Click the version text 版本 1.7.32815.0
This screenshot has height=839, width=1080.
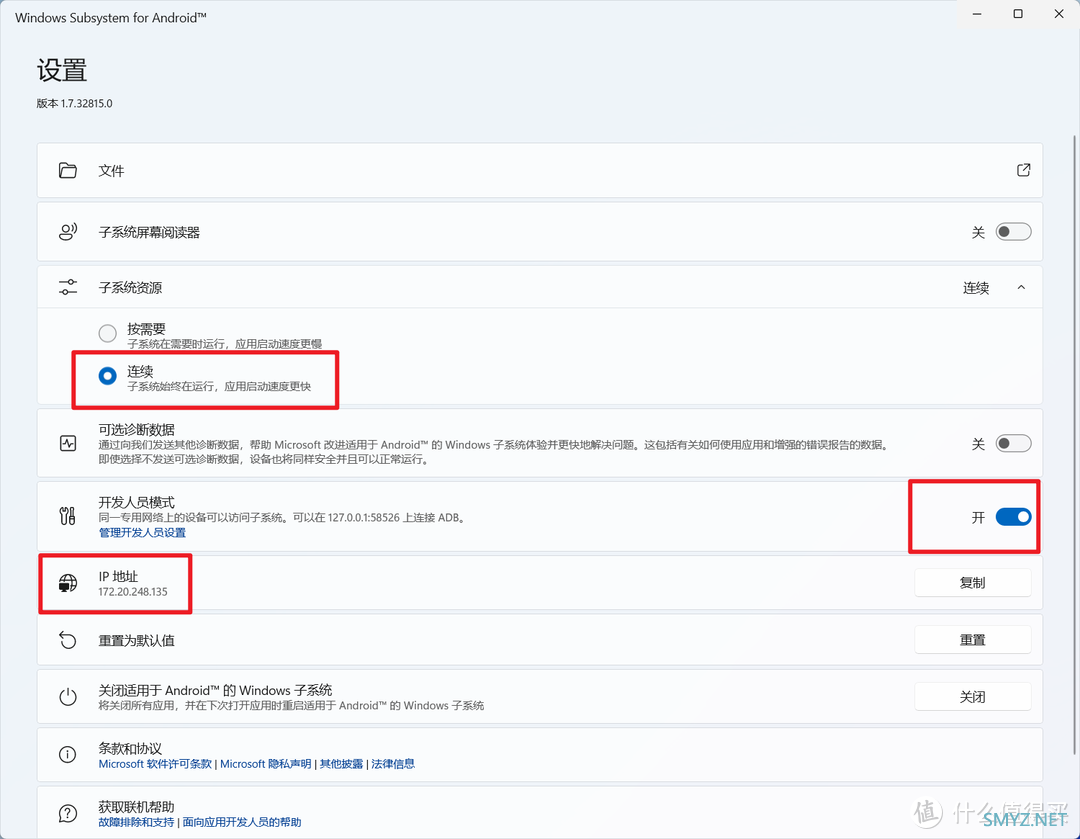[74, 103]
